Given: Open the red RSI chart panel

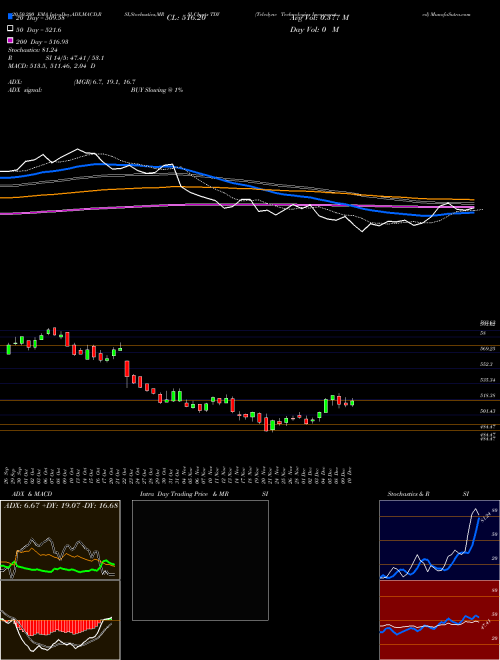Looking at the screenshot, I should click(x=439, y=620).
